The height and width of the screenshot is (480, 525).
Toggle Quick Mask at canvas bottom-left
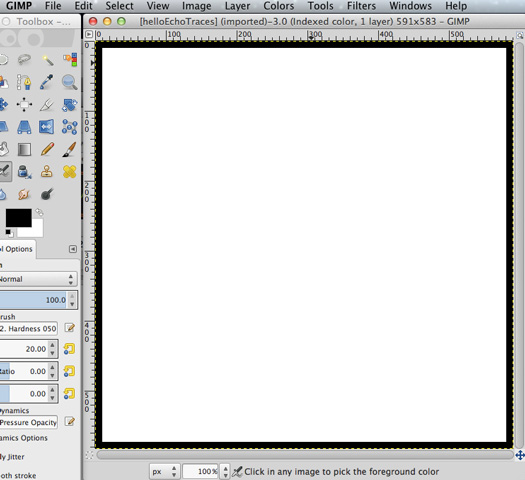click(x=89, y=455)
